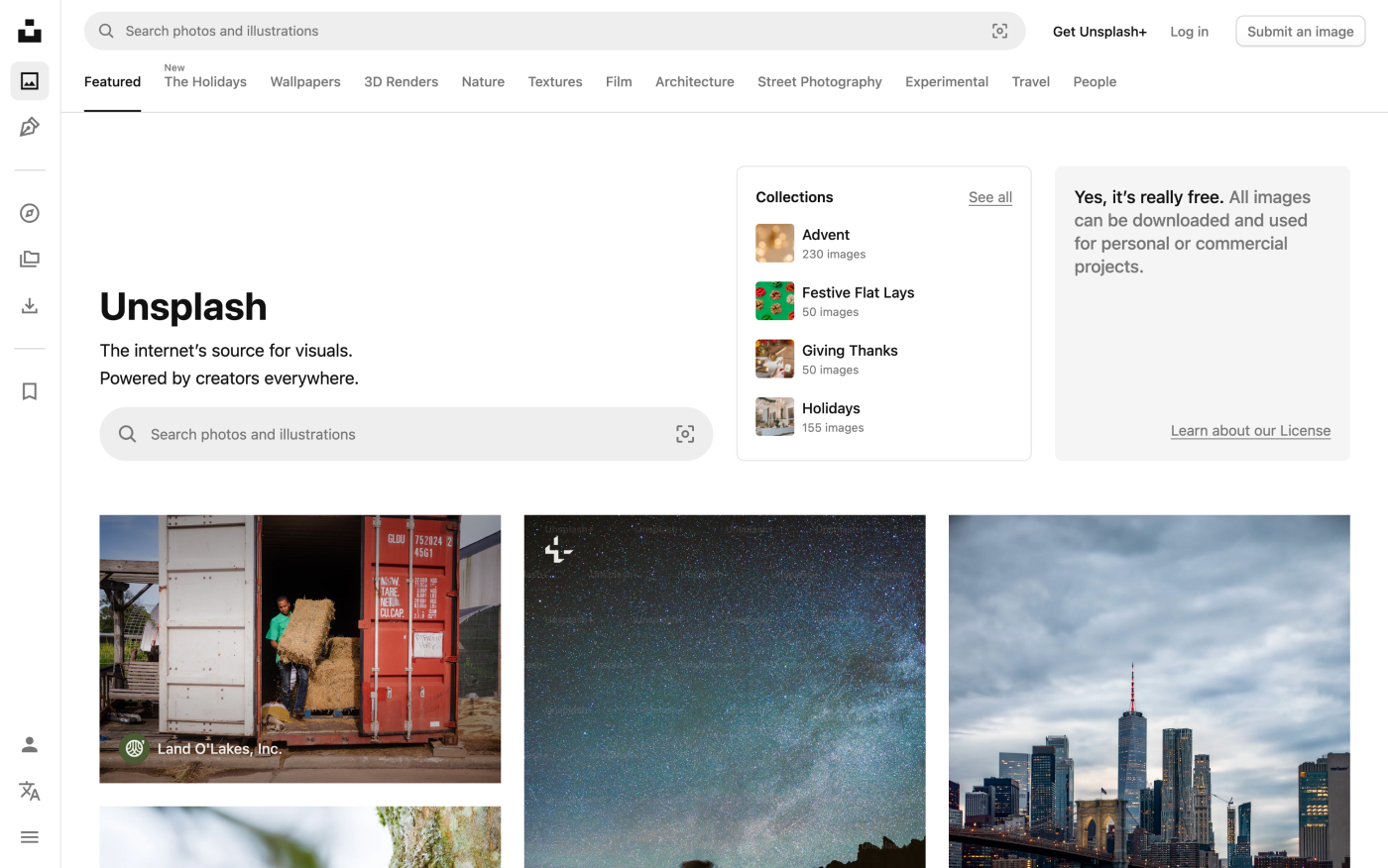Open the Collections icon in sidebar
1388x868 pixels.
coord(30,260)
